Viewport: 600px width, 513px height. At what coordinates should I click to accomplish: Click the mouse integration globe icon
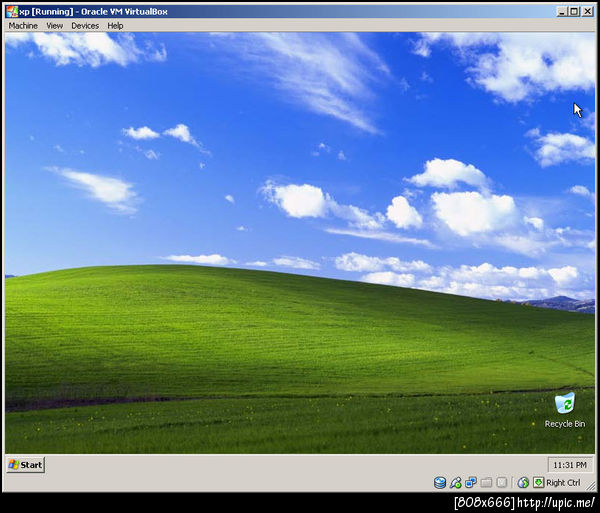(x=523, y=483)
